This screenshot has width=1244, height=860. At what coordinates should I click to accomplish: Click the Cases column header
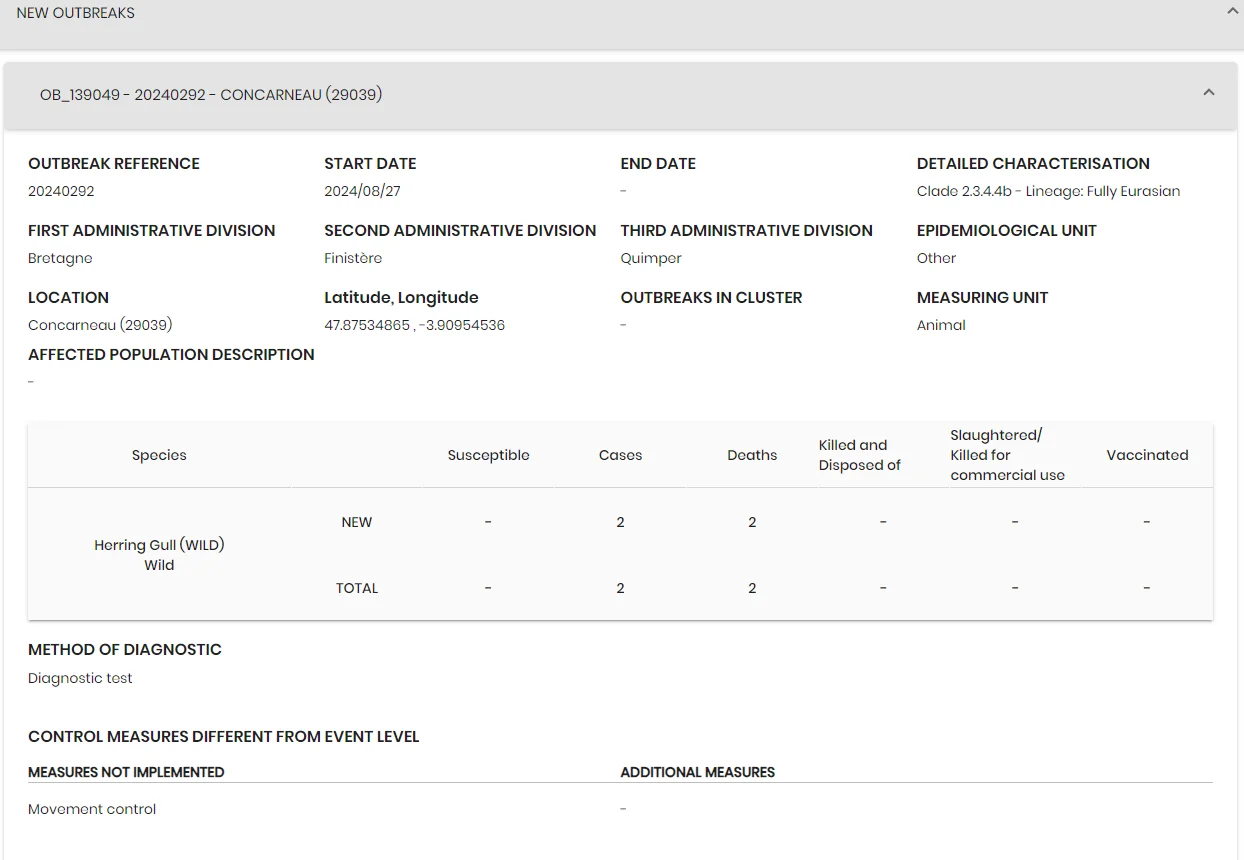click(620, 455)
